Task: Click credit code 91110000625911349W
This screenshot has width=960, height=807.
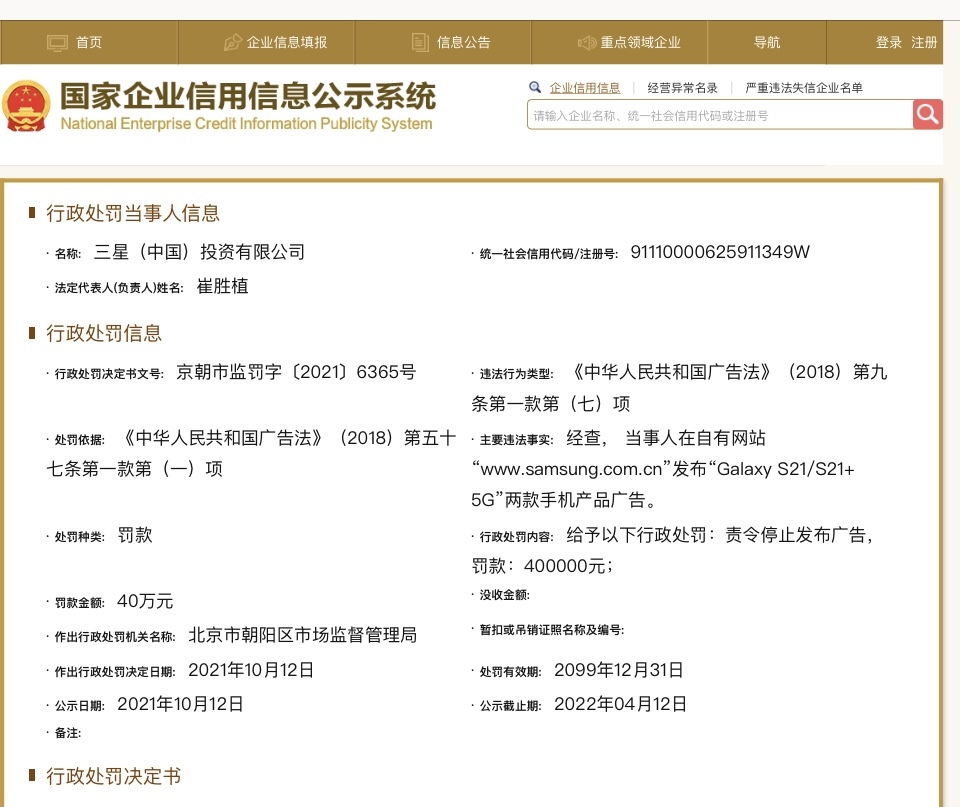Action: point(720,252)
